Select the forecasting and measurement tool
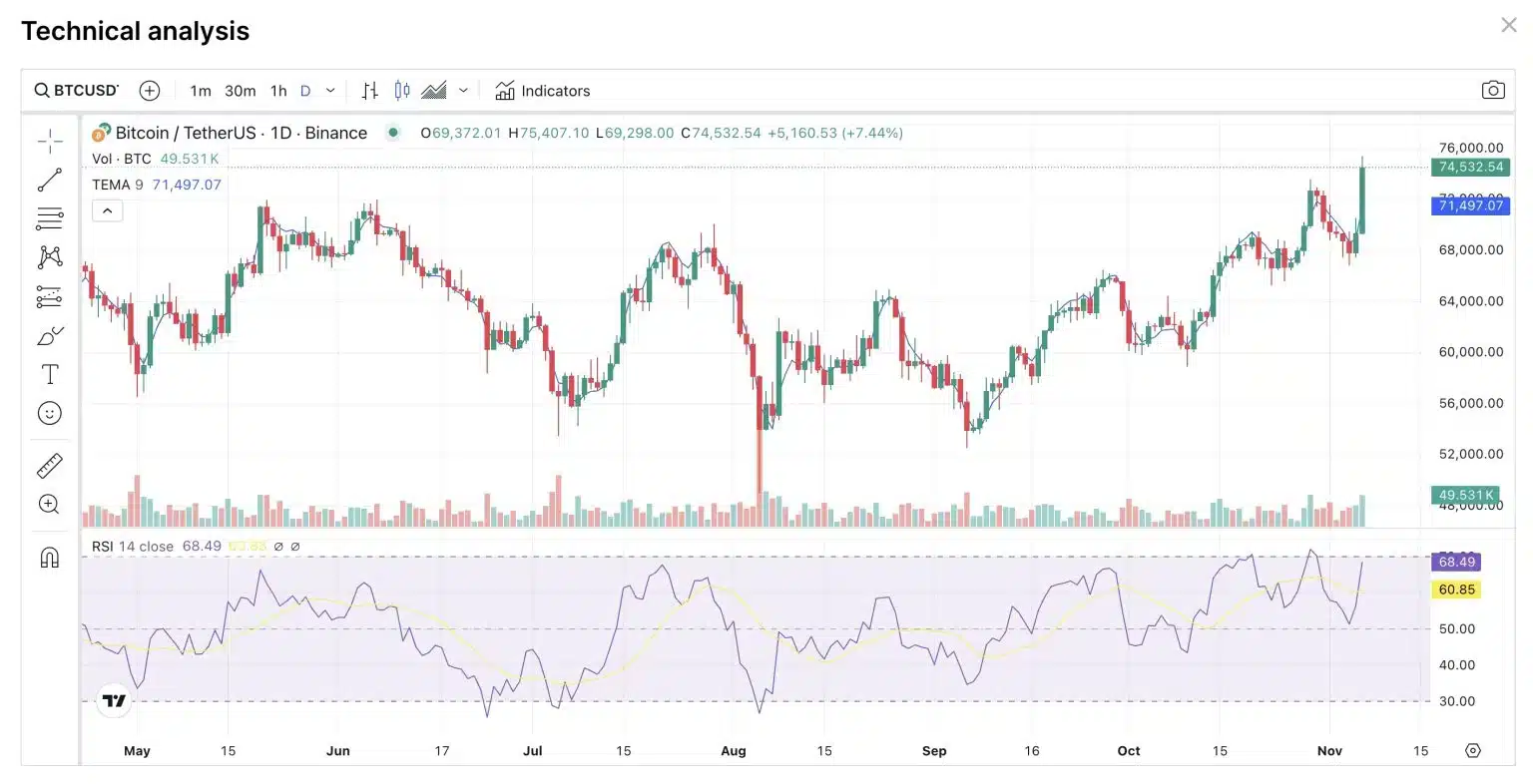This screenshot has height=784, width=1533. tap(50, 296)
